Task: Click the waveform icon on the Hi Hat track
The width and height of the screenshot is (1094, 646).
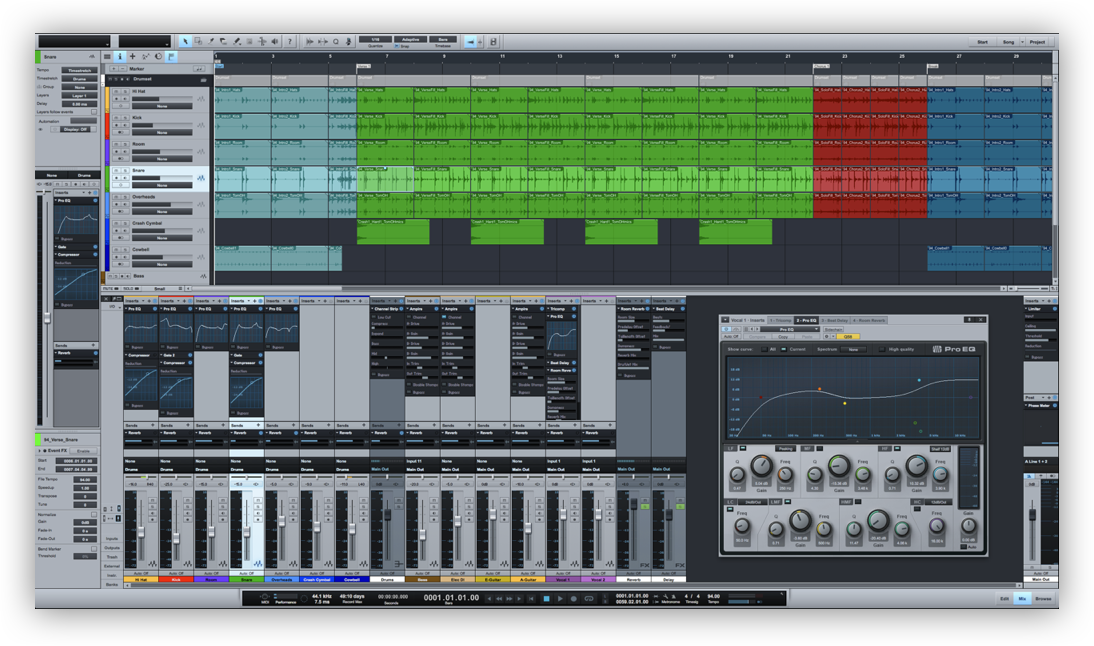Action: pos(202,99)
